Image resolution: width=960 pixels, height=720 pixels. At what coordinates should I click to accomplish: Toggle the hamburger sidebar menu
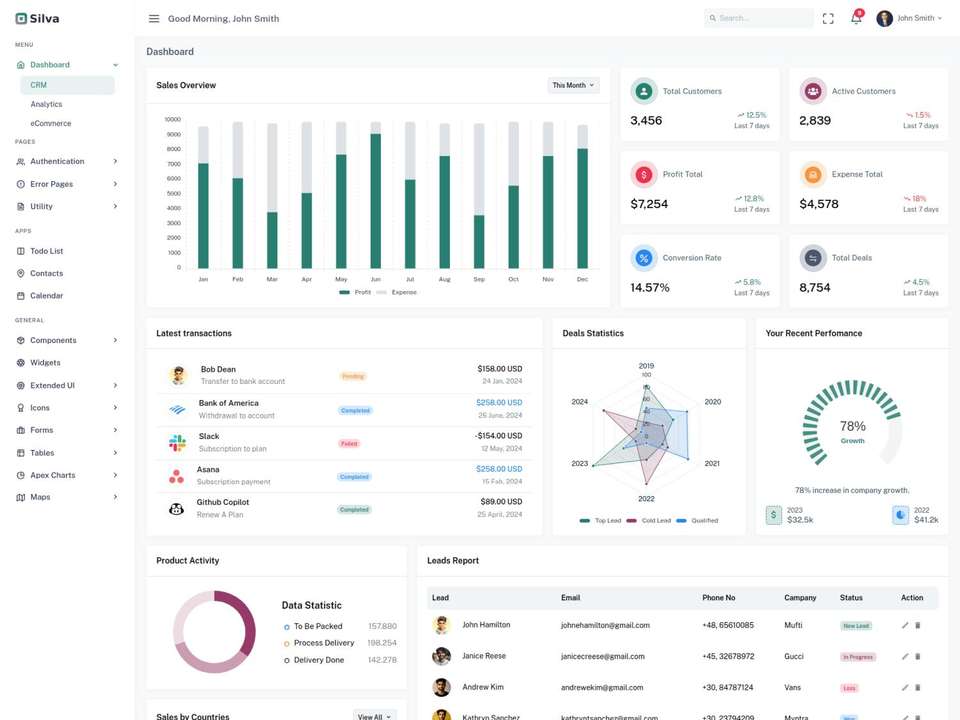point(154,18)
